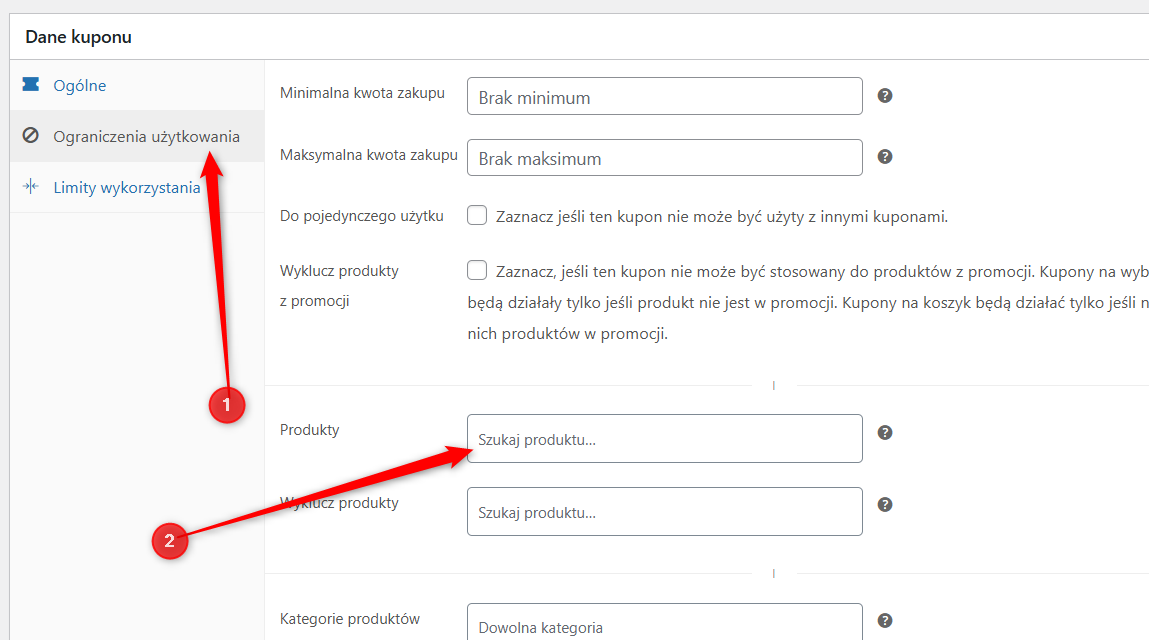Click the arrows icon next to Limity wykorzystania

pos(31,186)
